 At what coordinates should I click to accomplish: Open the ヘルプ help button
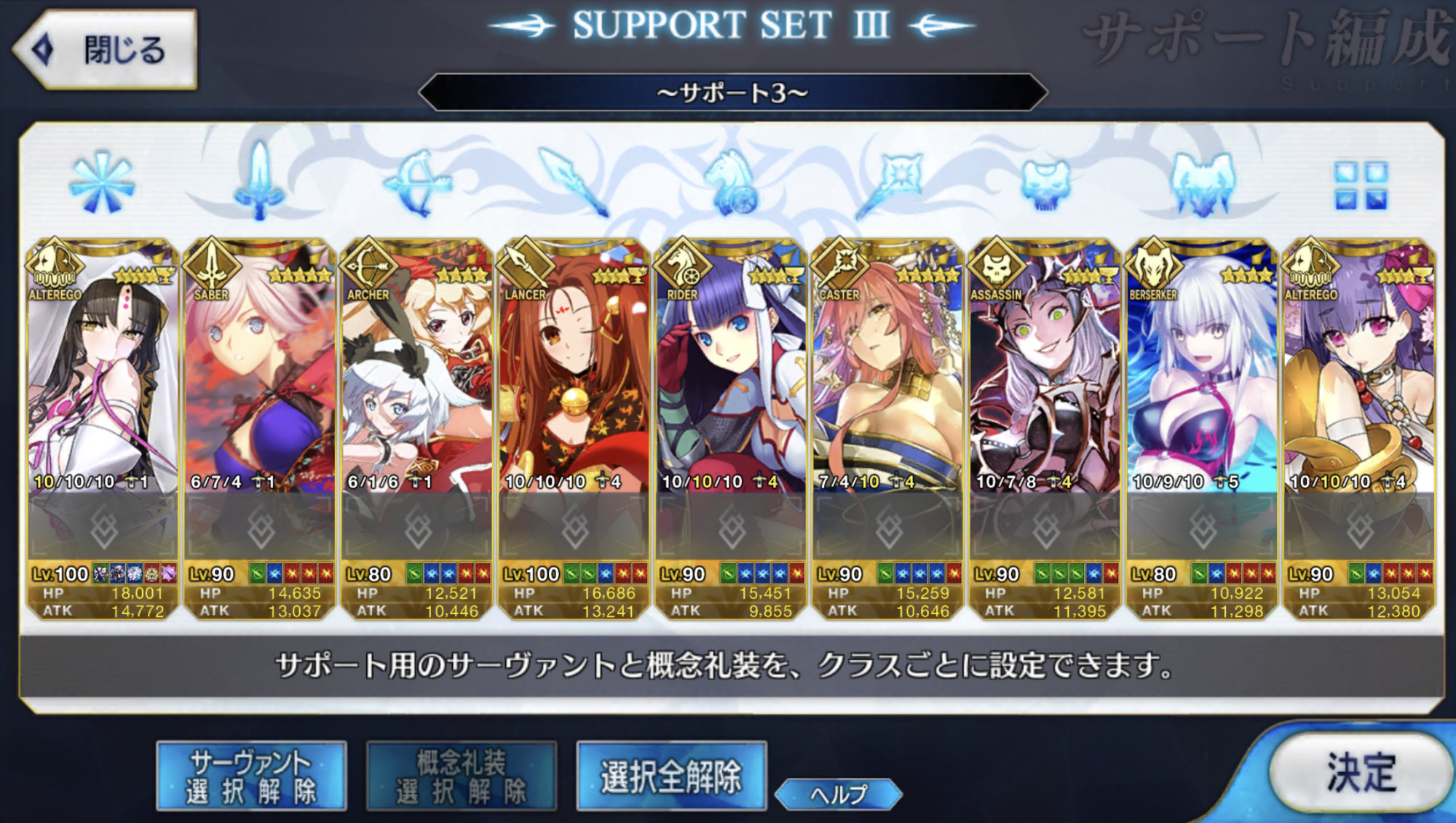[839, 794]
